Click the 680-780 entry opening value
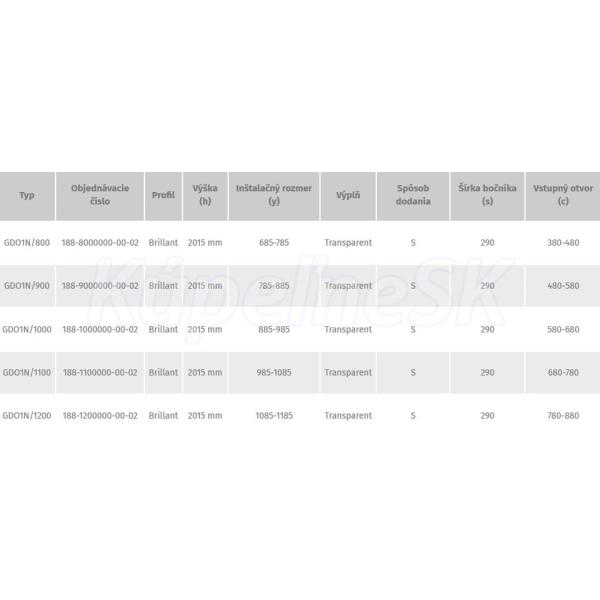This screenshot has height=600, width=600. coord(563,372)
